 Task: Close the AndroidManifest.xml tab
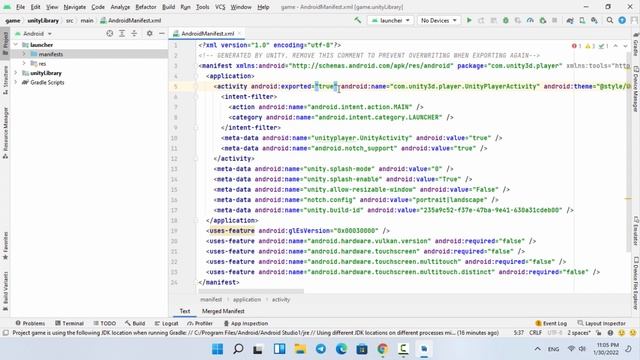pyautogui.click(x=240, y=33)
